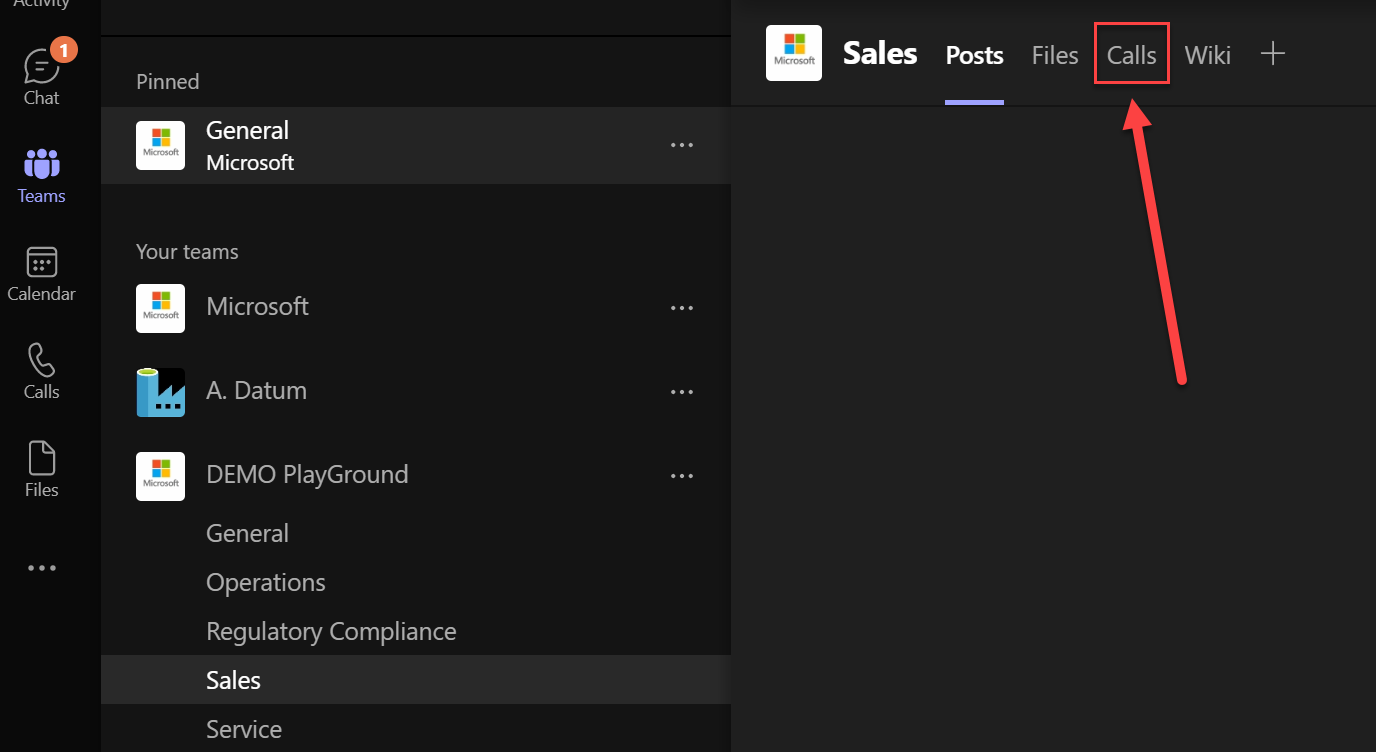Switch to the Calls tab

1131,55
